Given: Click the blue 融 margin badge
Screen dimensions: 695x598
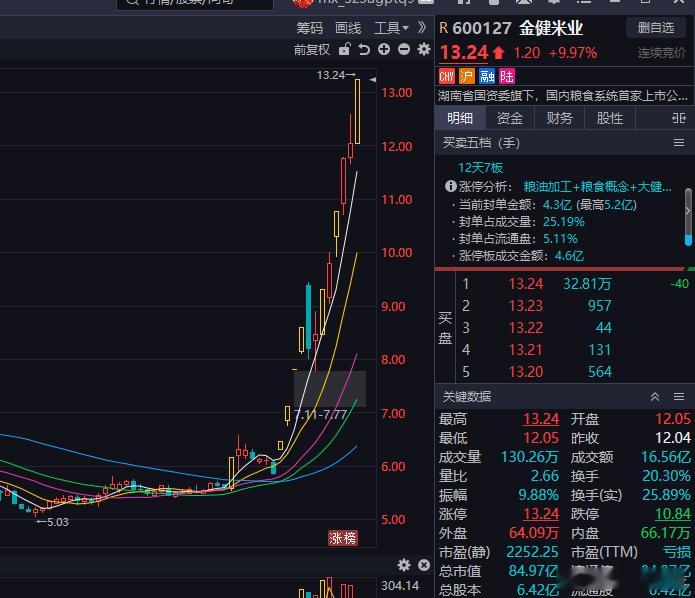Looking at the screenshot, I should point(487,76).
